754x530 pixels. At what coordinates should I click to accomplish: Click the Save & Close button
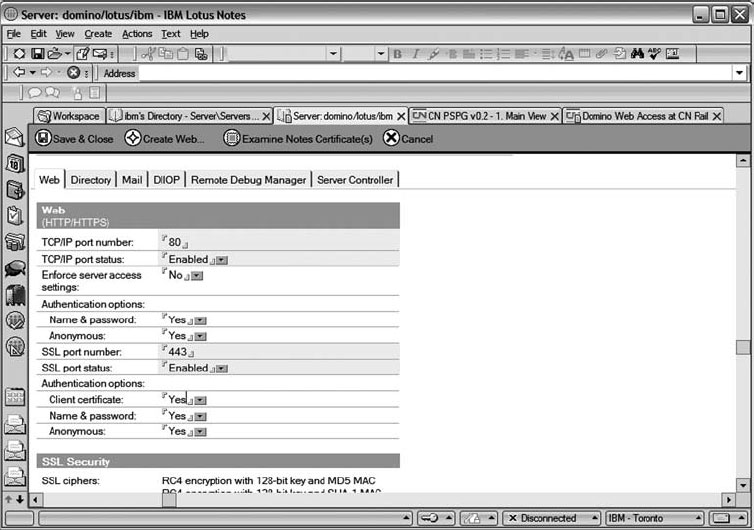pos(75,139)
